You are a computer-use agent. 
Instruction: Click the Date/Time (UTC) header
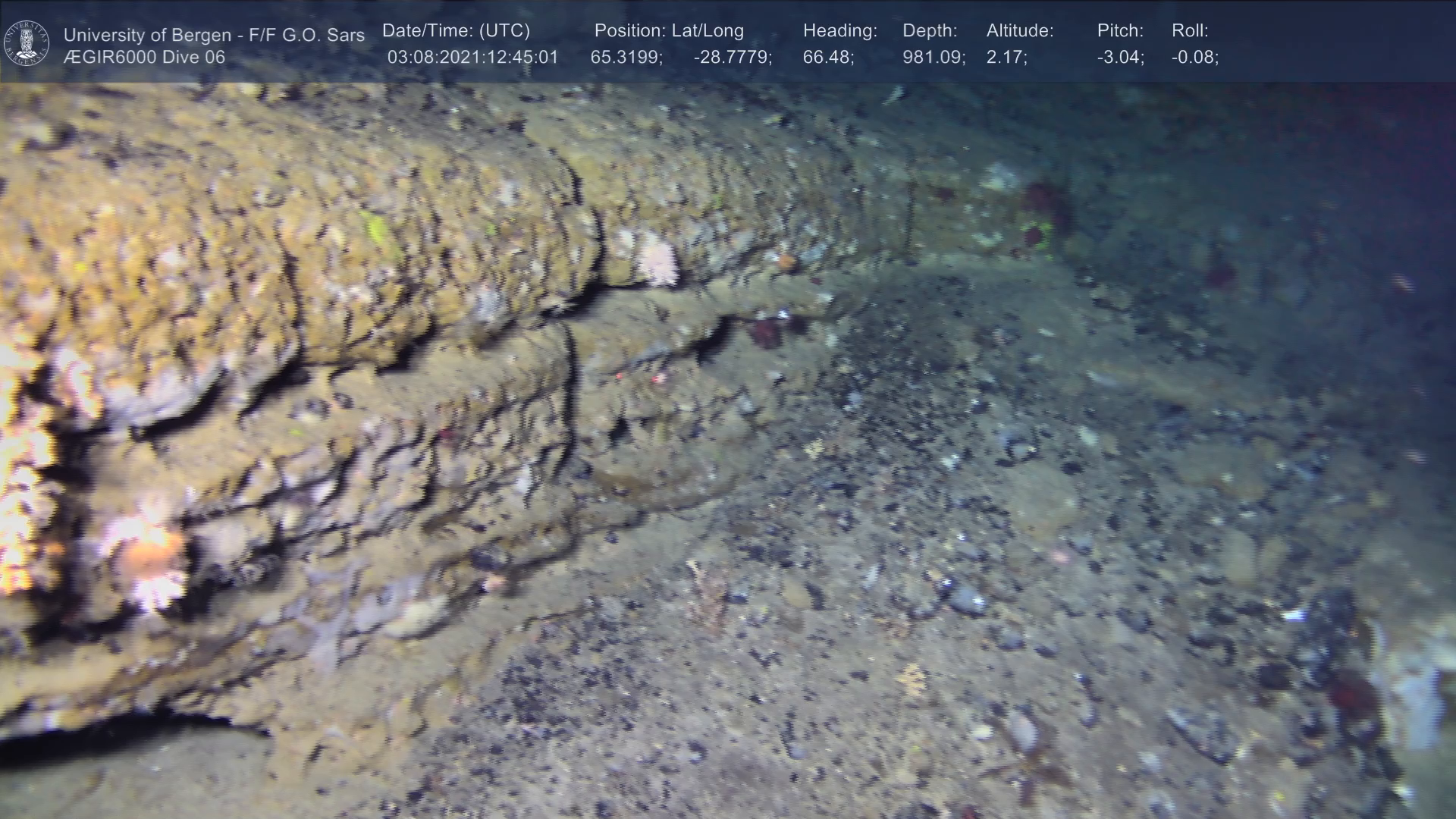click(x=456, y=31)
